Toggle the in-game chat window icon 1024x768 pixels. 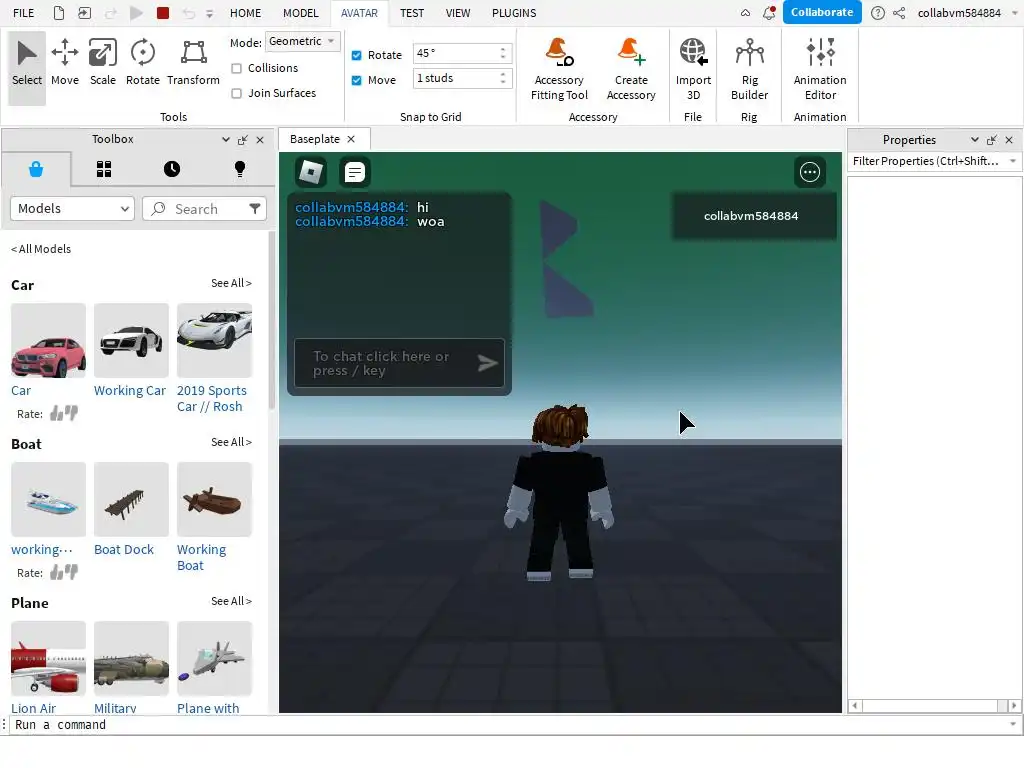pos(355,172)
